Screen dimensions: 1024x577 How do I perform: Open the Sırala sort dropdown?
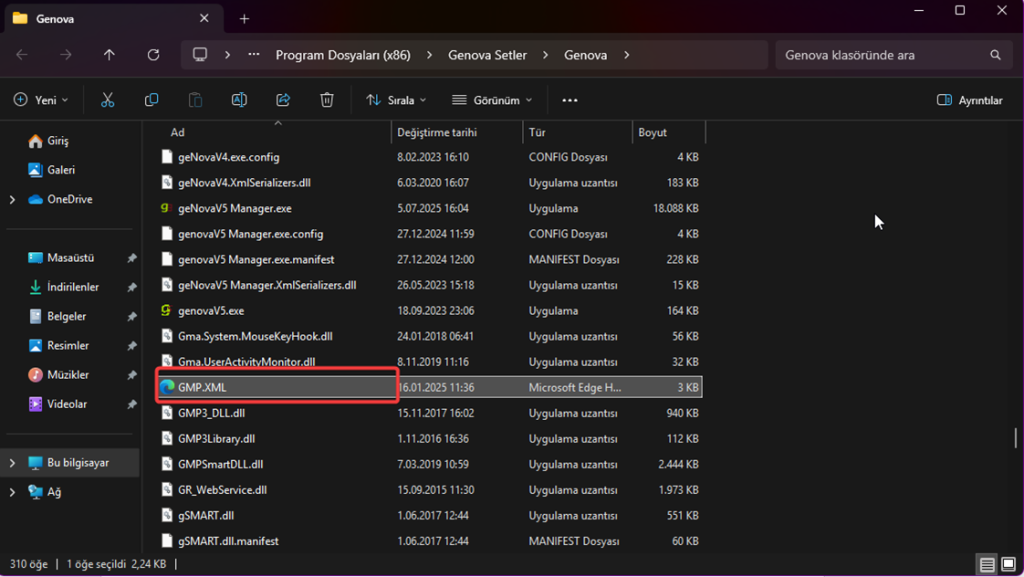(396, 100)
